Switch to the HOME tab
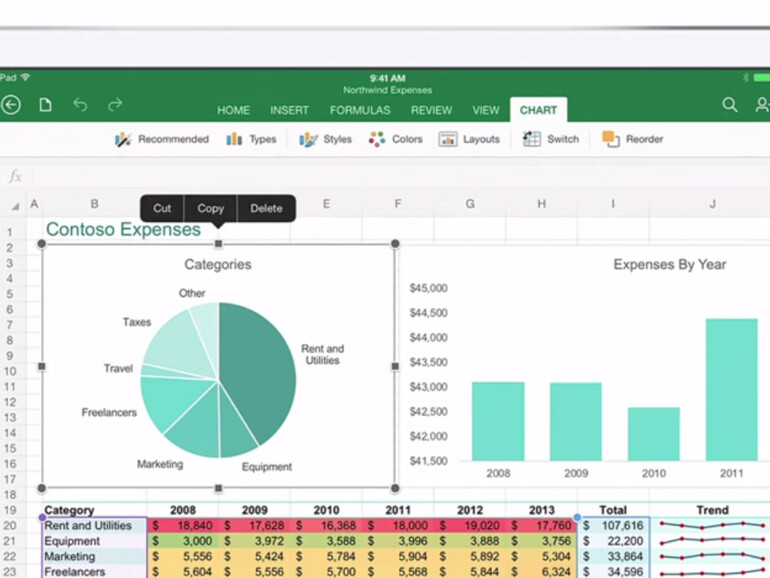The image size is (770, 578). tap(233, 110)
